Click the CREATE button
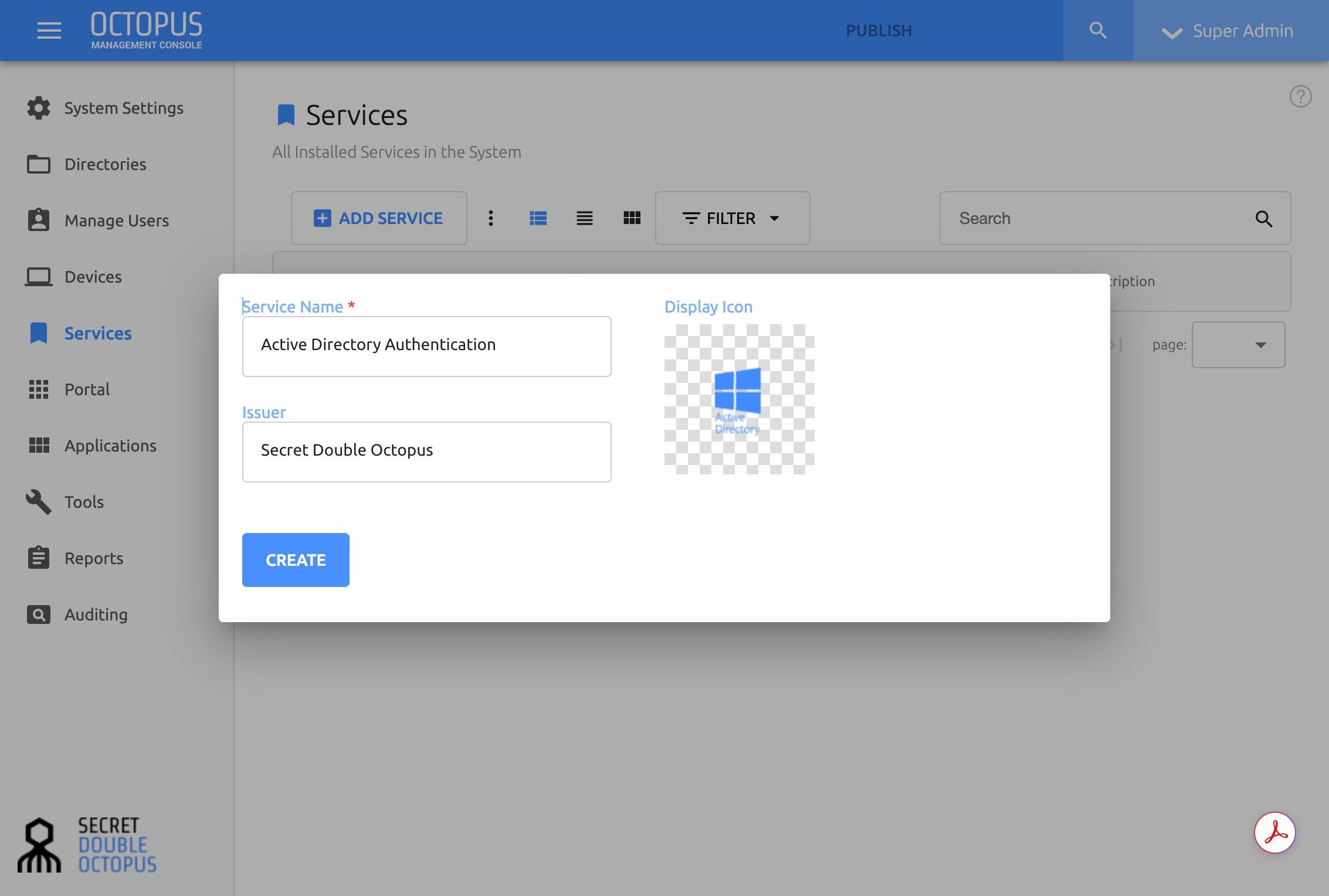Image resolution: width=1329 pixels, height=896 pixels. [x=296, y=560]
